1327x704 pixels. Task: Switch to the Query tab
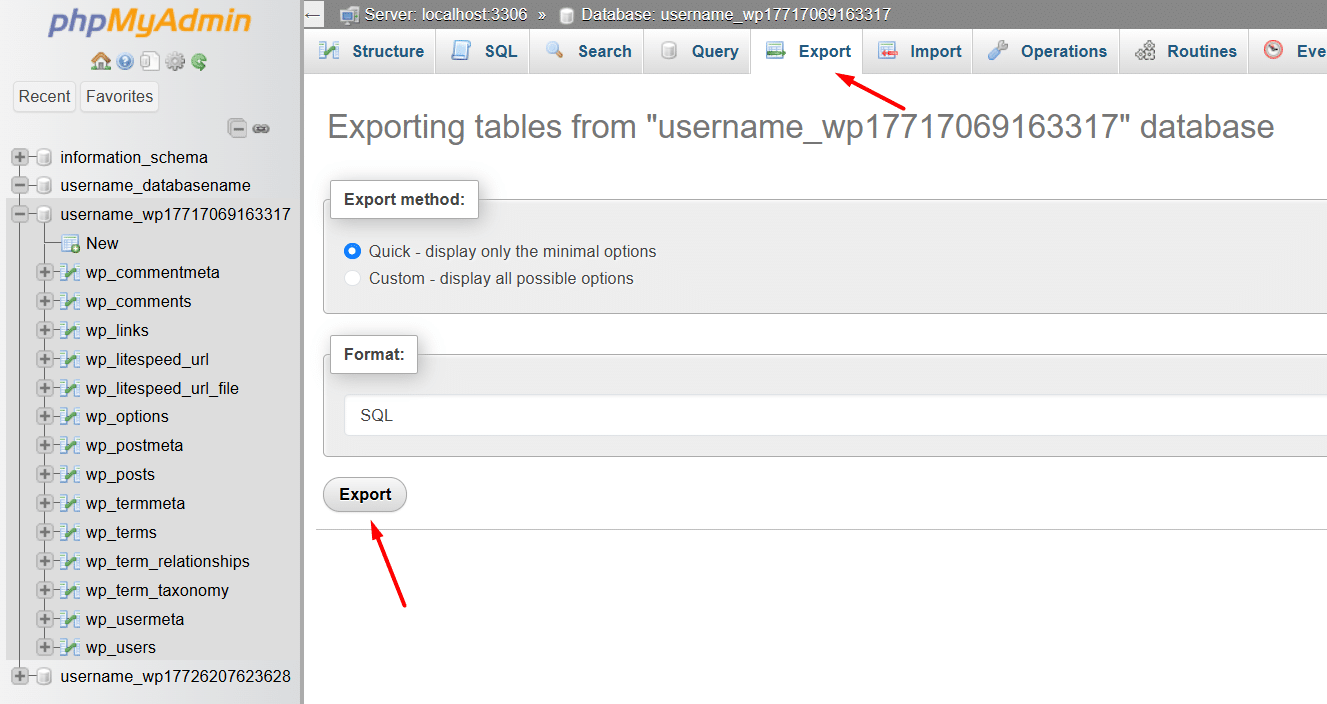coord(698,51)
